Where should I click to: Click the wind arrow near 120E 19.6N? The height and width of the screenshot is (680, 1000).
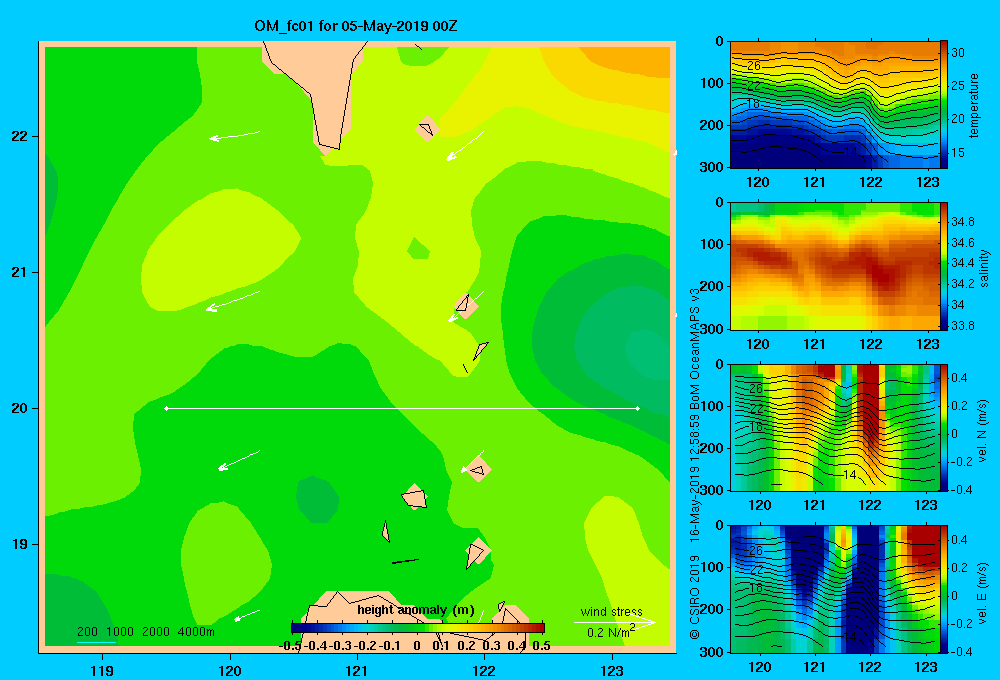[239, 460]
